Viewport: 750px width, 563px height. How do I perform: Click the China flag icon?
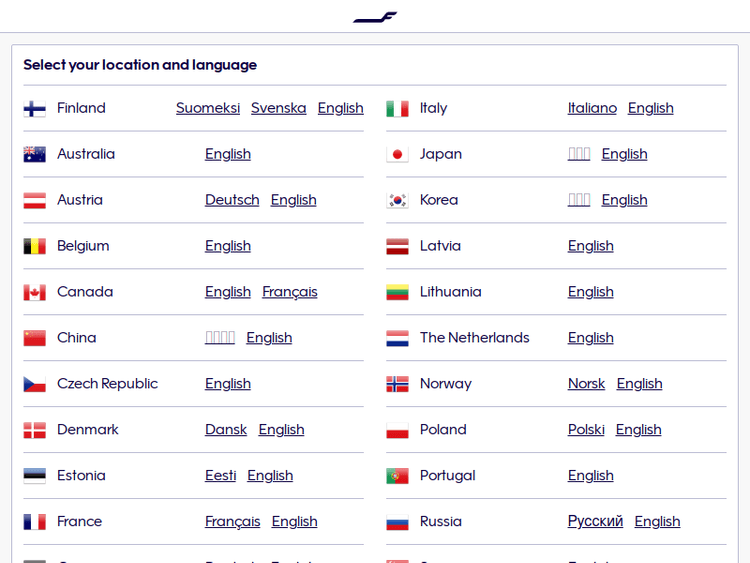34,338
